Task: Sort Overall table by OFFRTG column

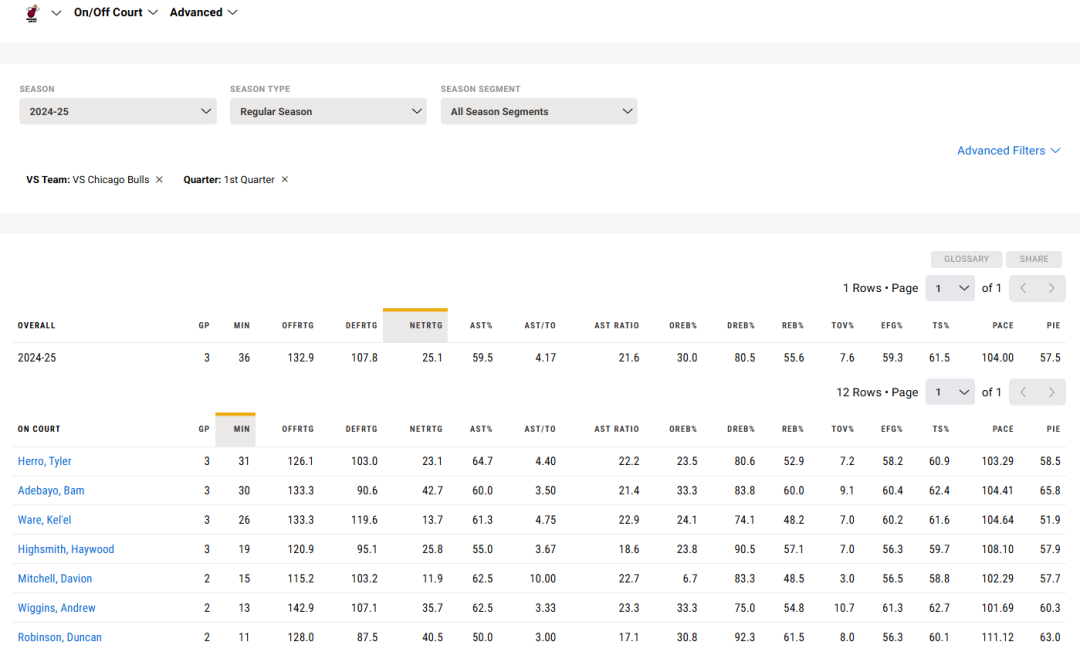Action: pos(298,325)
